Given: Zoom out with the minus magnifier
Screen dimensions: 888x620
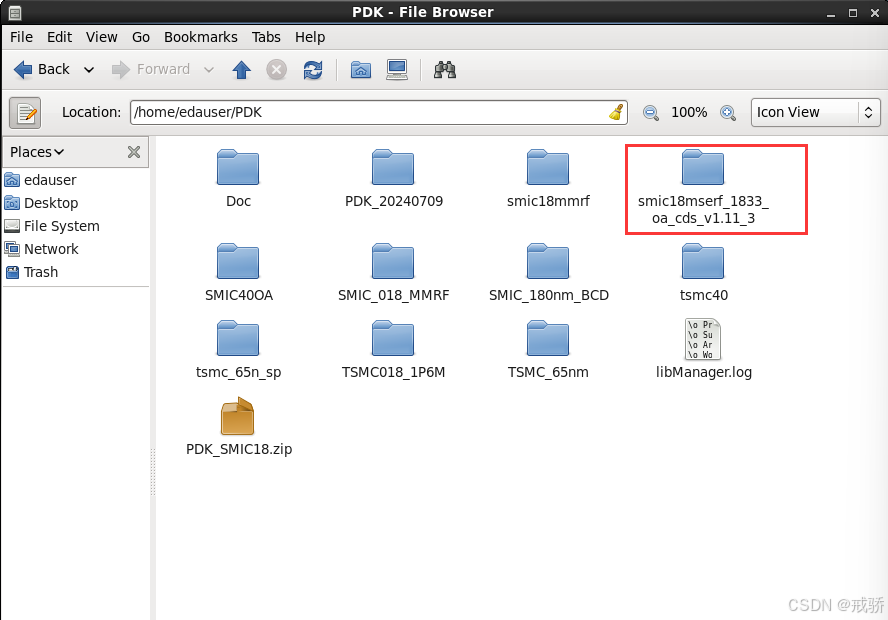Looking at the screenshot, I should pyautogui.click(x=651, y=113).
